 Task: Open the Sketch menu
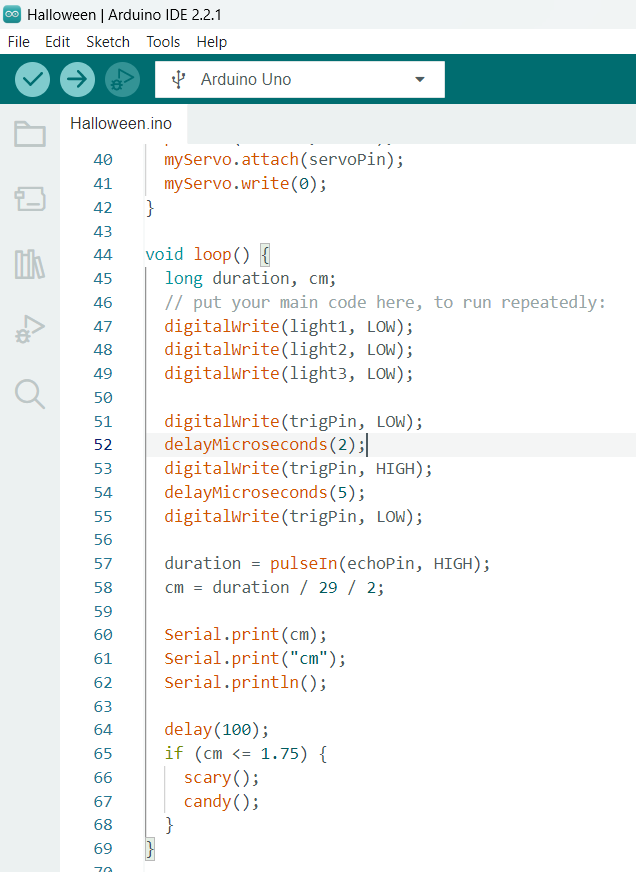point(108,42)
